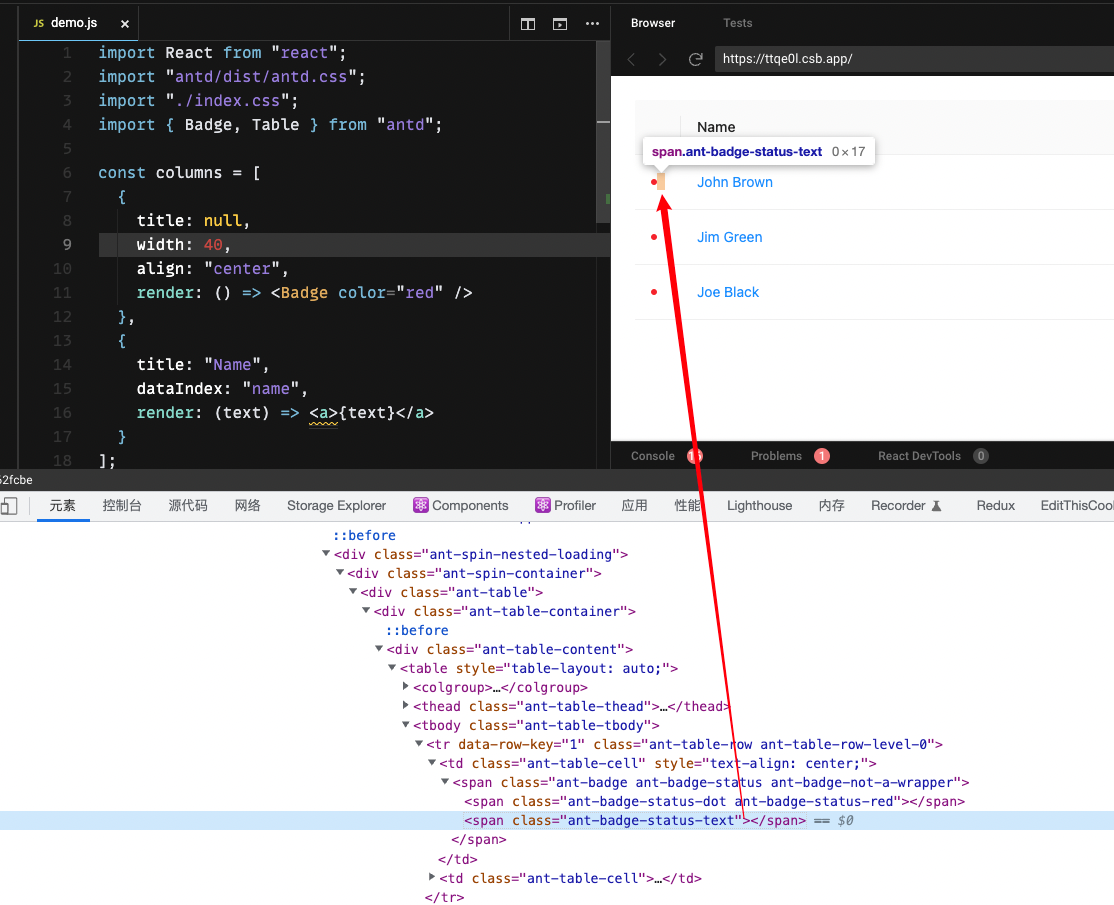This screenshot has width=1114, height=905.
Task: Close the demo.js editor tab
Action: (x=125, y=23)
